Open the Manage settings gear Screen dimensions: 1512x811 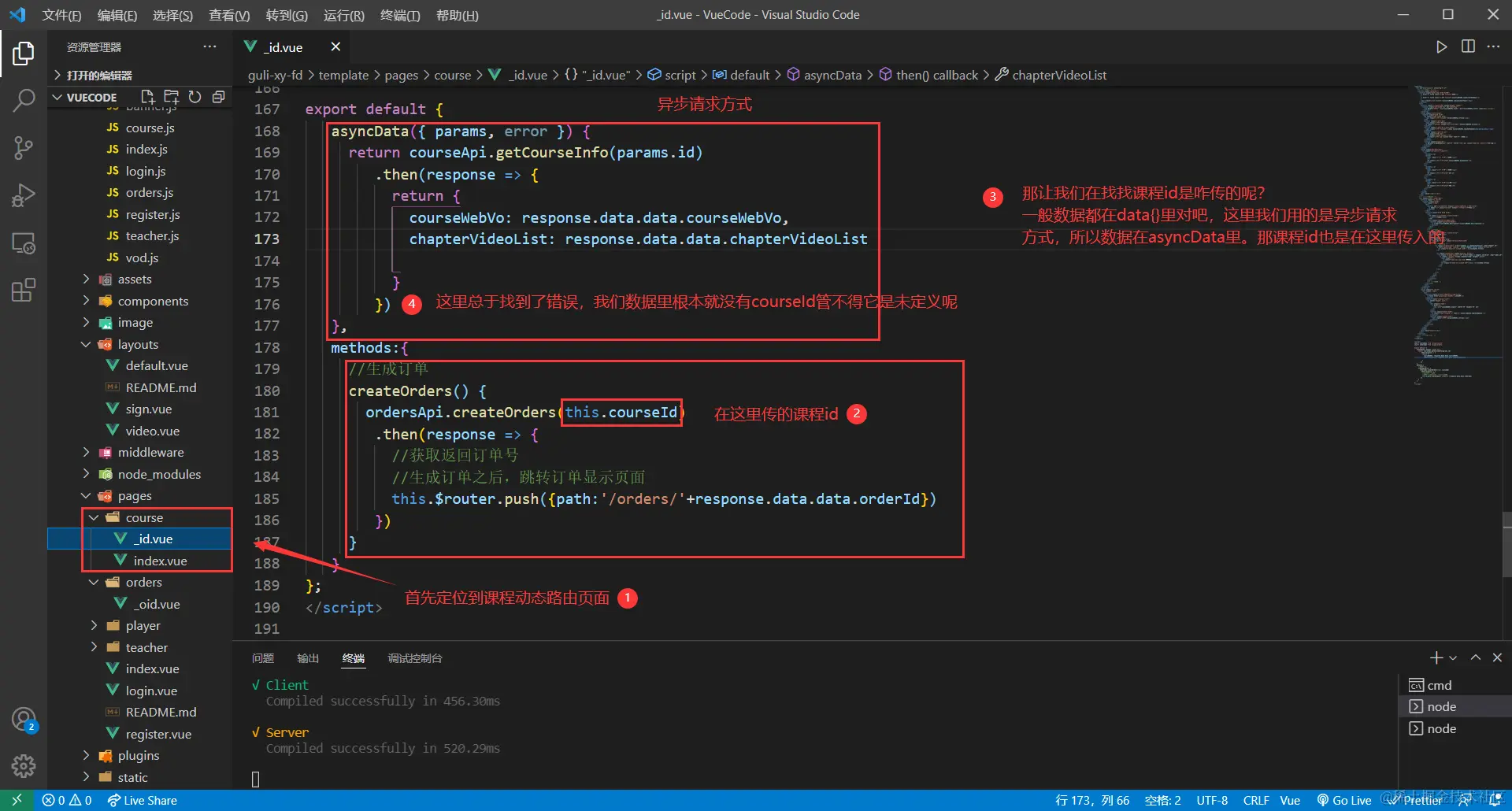click(24, 766)
